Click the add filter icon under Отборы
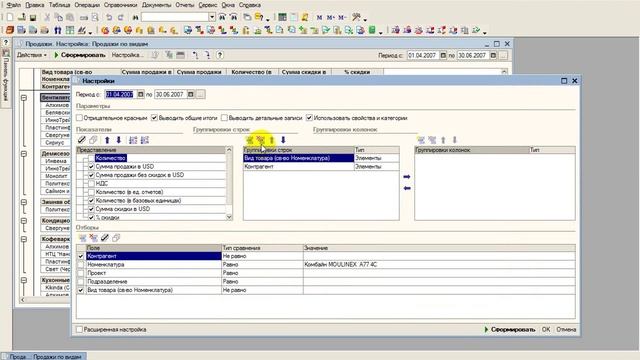 83,238
